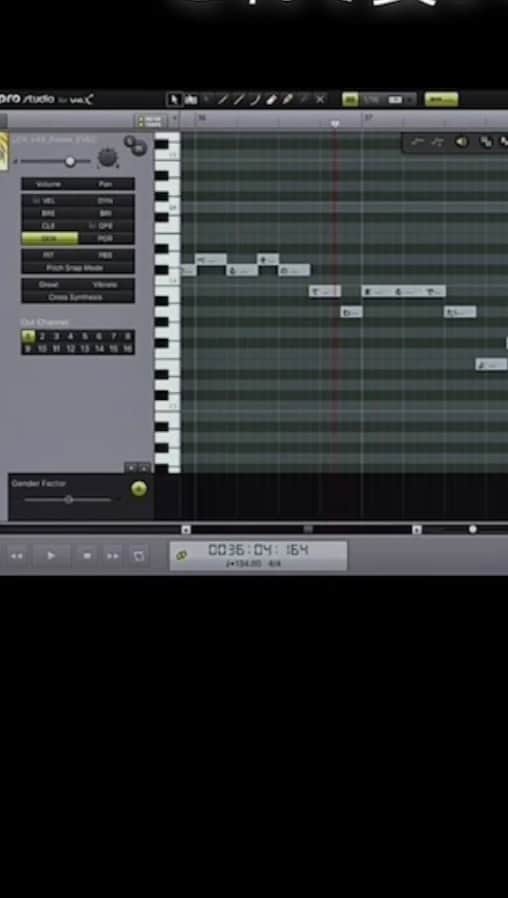Click the lowest note block at right
The image size is (508, 898).
click(x=491, y=364)
